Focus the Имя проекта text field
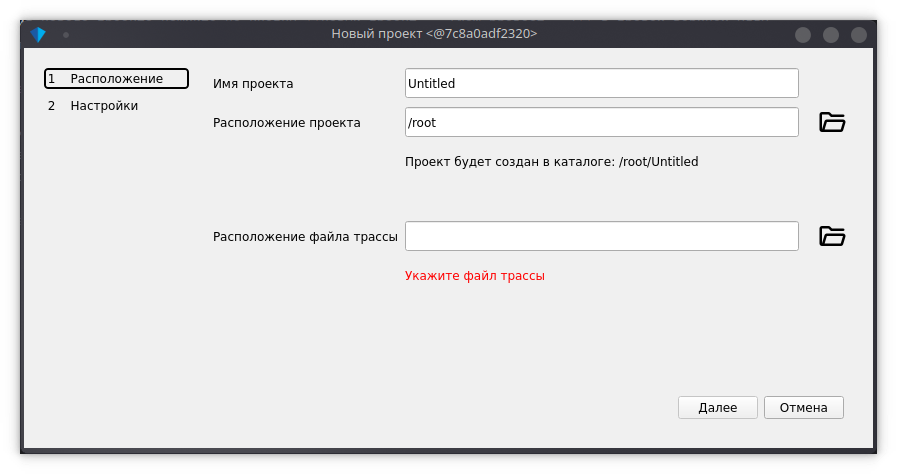The height and width of the screenshot is (474, 897). coord(601,84)
